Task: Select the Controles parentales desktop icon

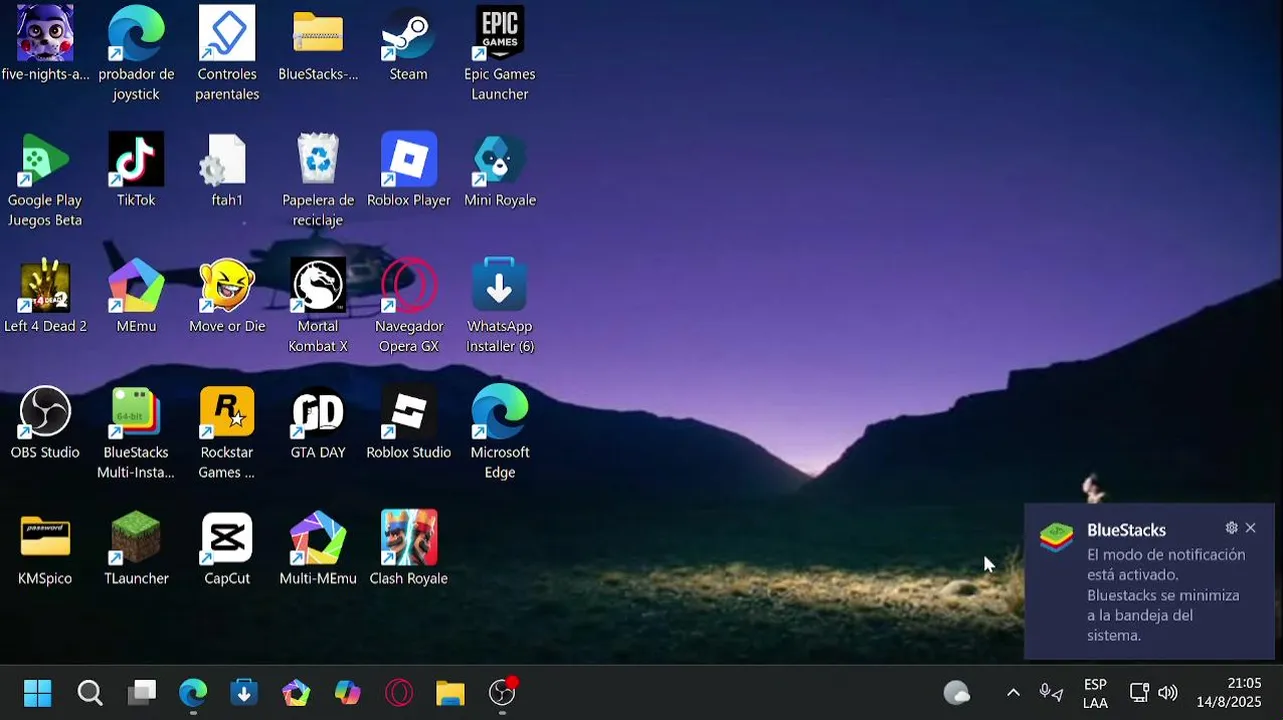Action: point(227,54)
